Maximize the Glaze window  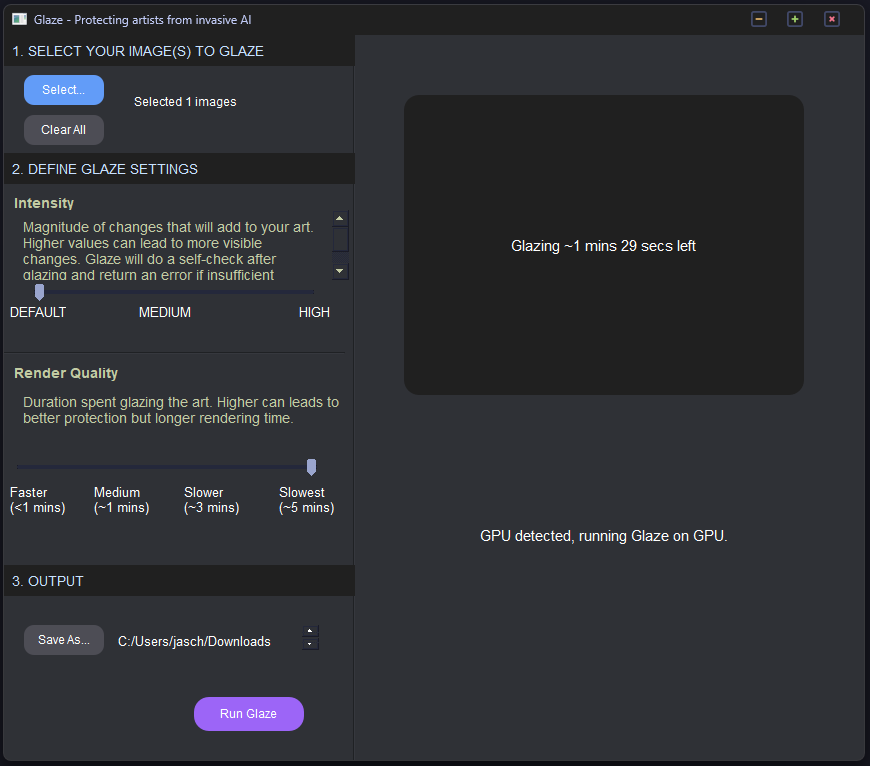pos(795,19)
